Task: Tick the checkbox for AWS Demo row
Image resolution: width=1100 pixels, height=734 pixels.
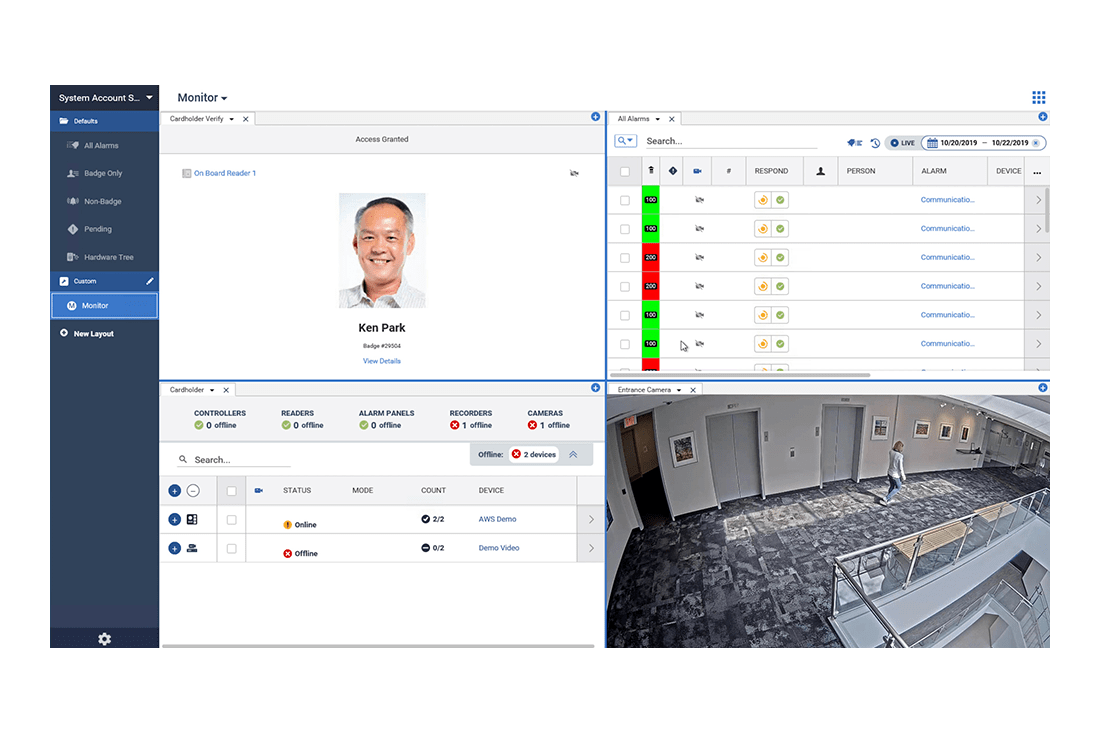Action: (231, 520)
